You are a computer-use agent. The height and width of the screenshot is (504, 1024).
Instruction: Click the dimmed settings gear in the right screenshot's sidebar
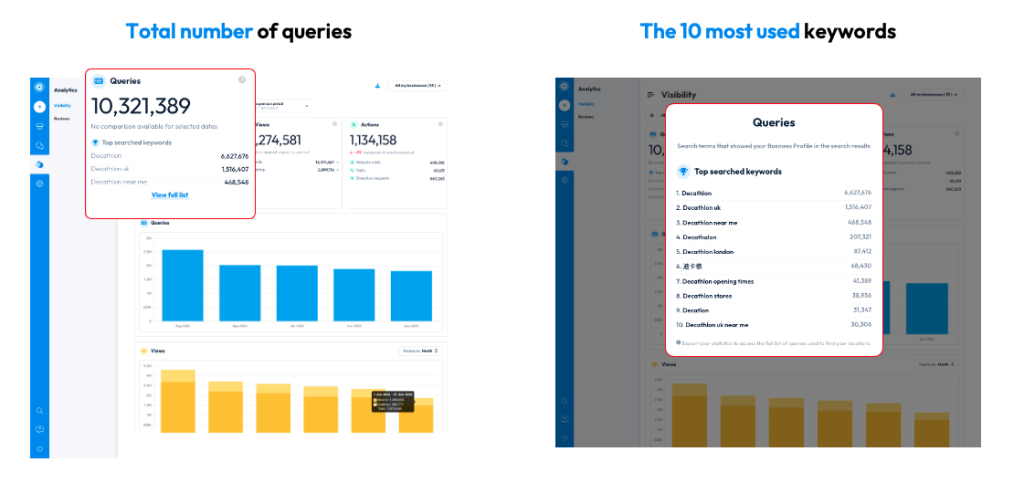coord(565,180)
